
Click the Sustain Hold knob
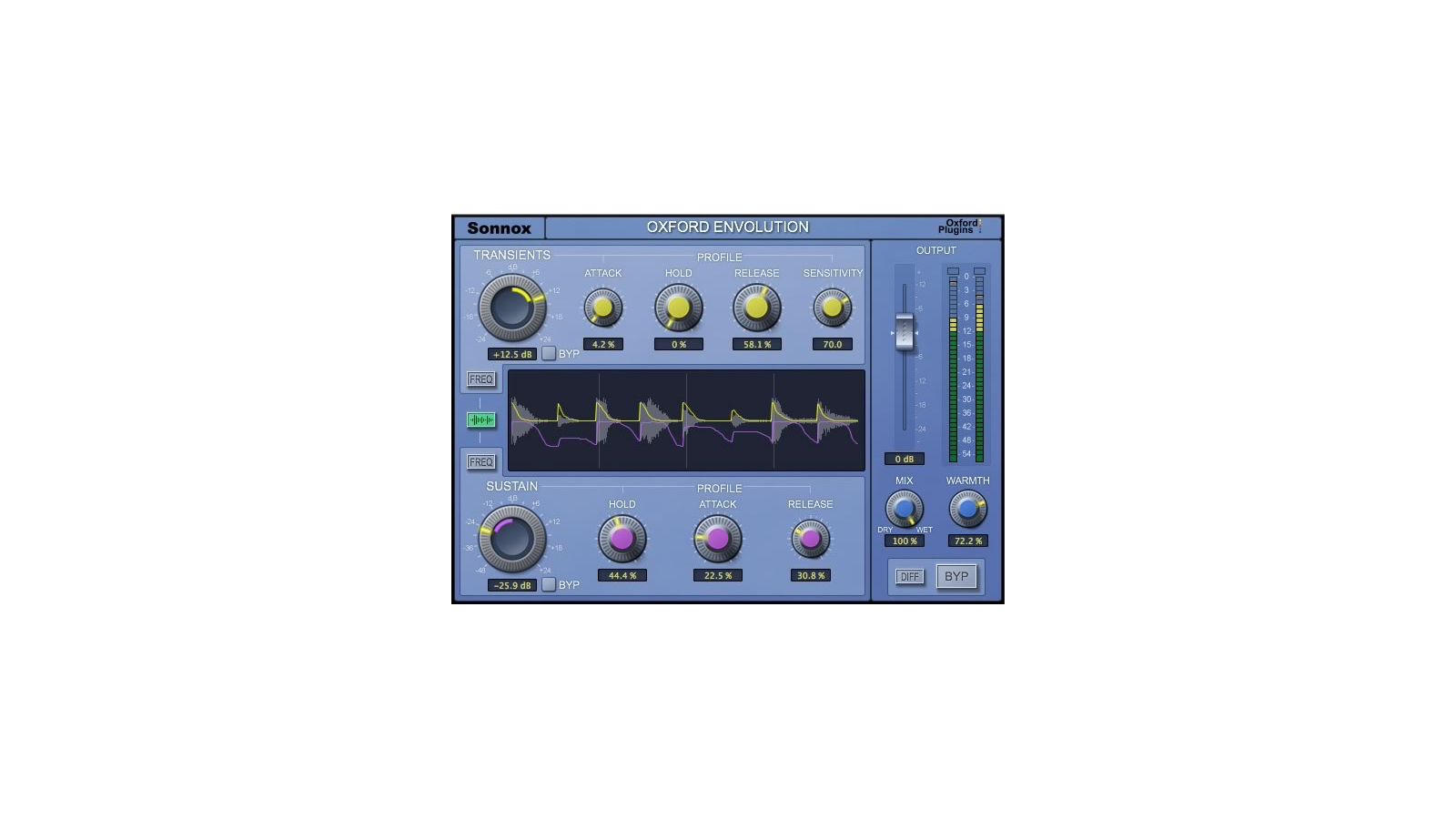(622, 540)
